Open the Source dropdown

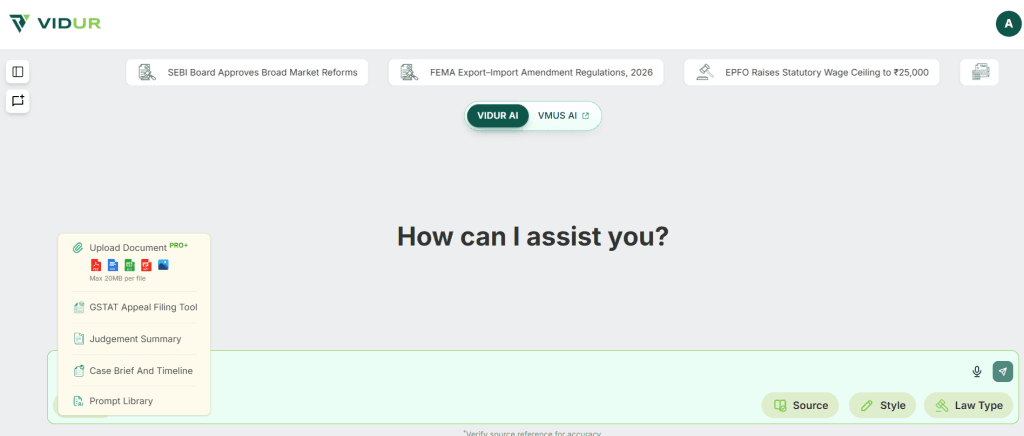[800, 405]
